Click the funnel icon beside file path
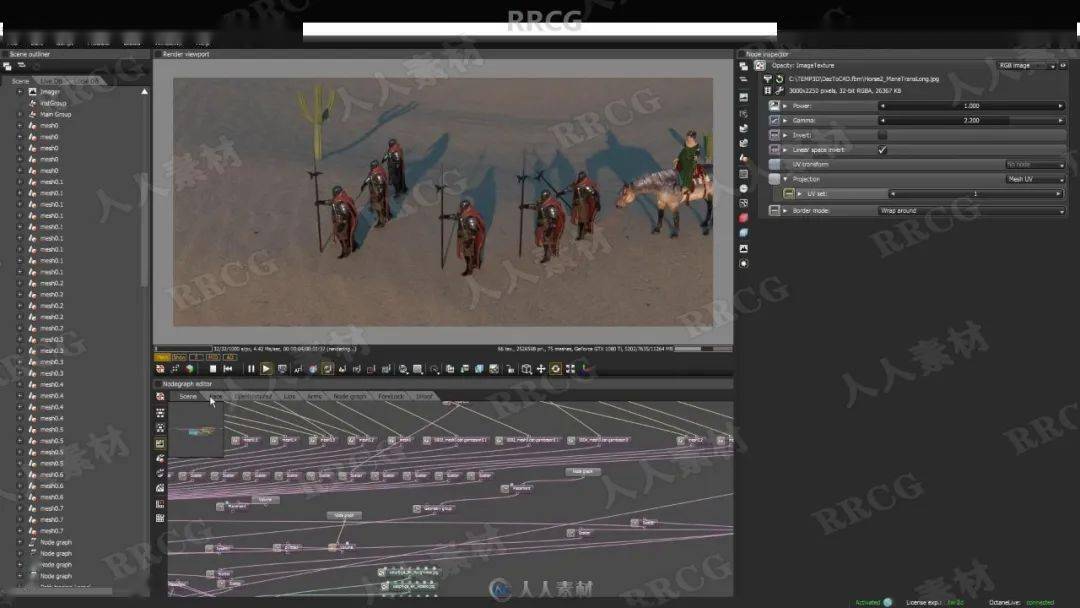 [767, 79]
